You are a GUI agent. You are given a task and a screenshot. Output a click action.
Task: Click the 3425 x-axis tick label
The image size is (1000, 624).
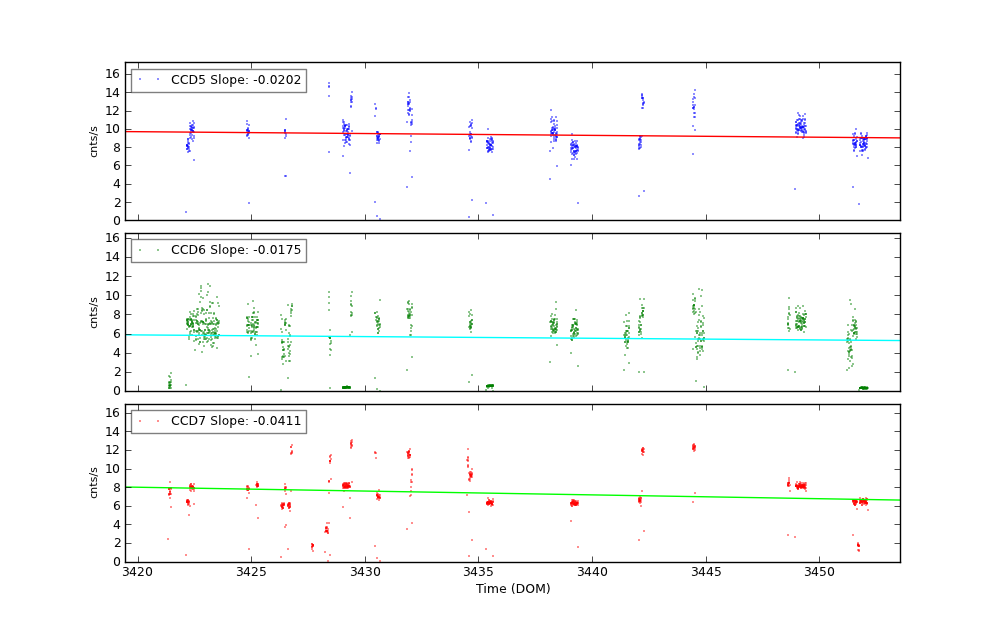251,571
